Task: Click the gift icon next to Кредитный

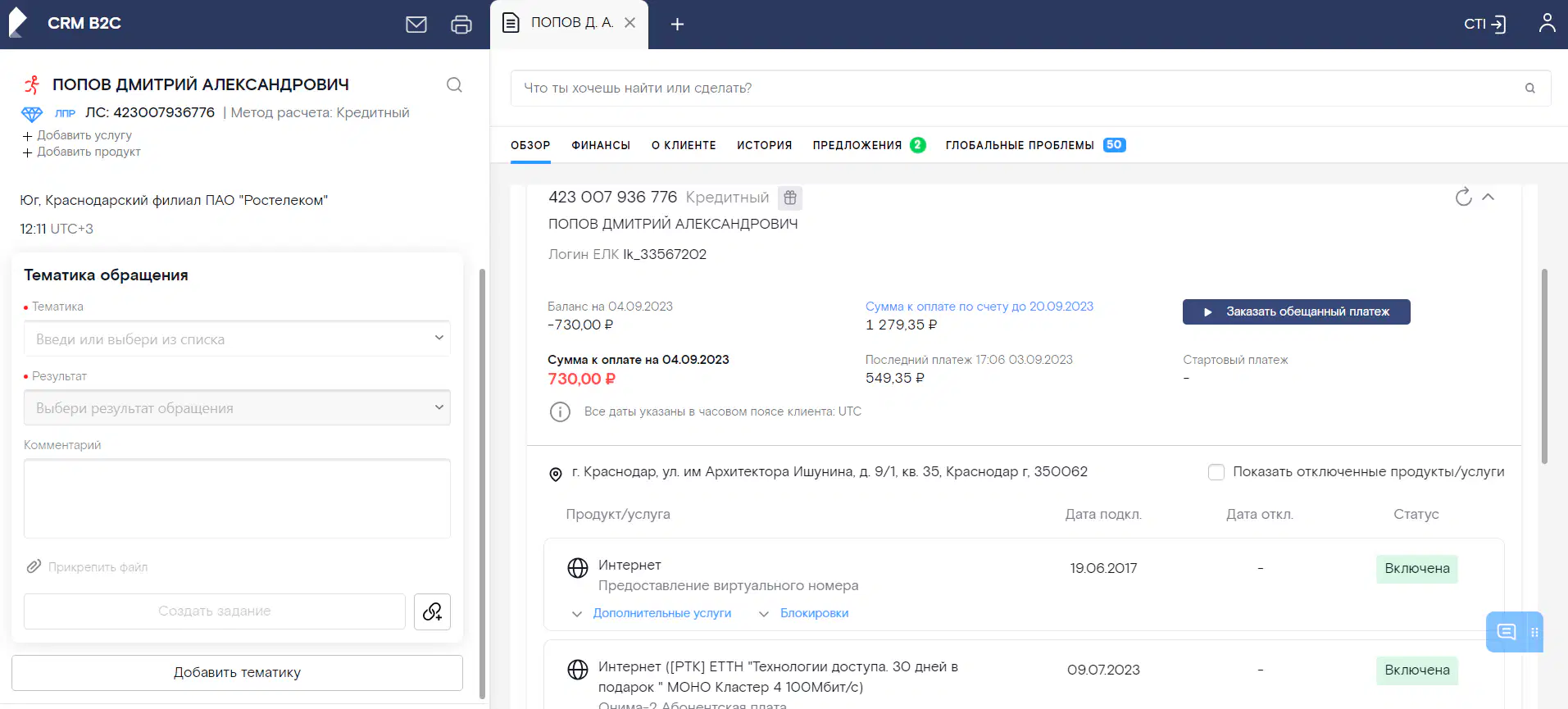Action: (790, 198)
